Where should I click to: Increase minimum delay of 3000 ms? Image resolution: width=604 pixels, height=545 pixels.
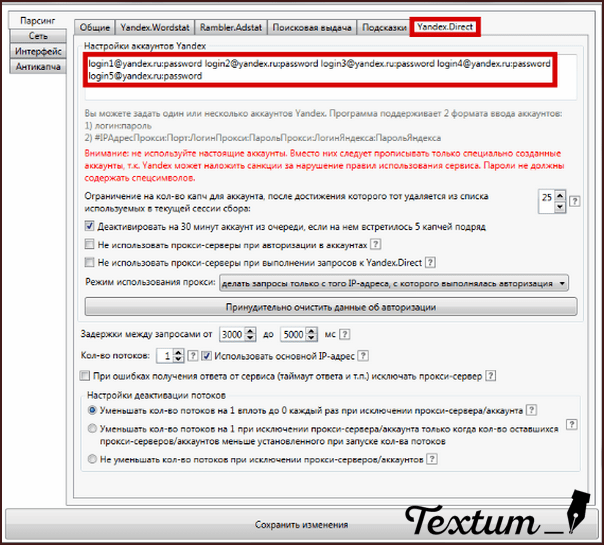click(x=250, y=331)
